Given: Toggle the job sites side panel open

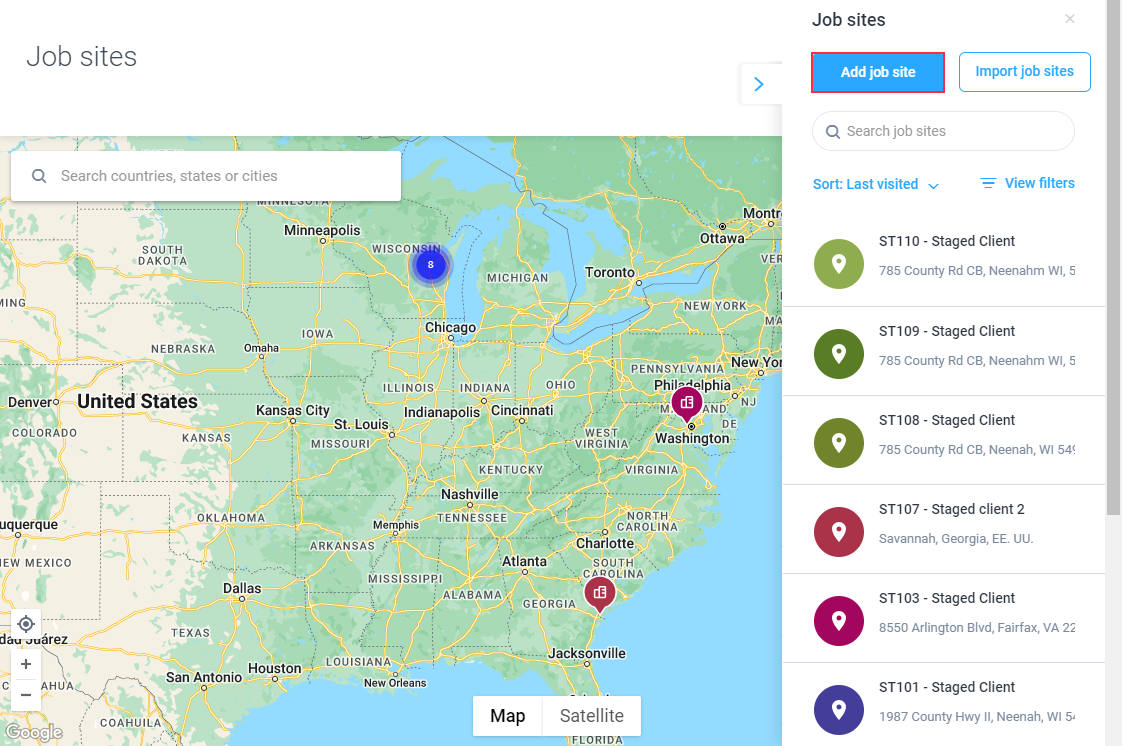Looking at the screenshot, I should pyautogui.click(x=759, y=84).
